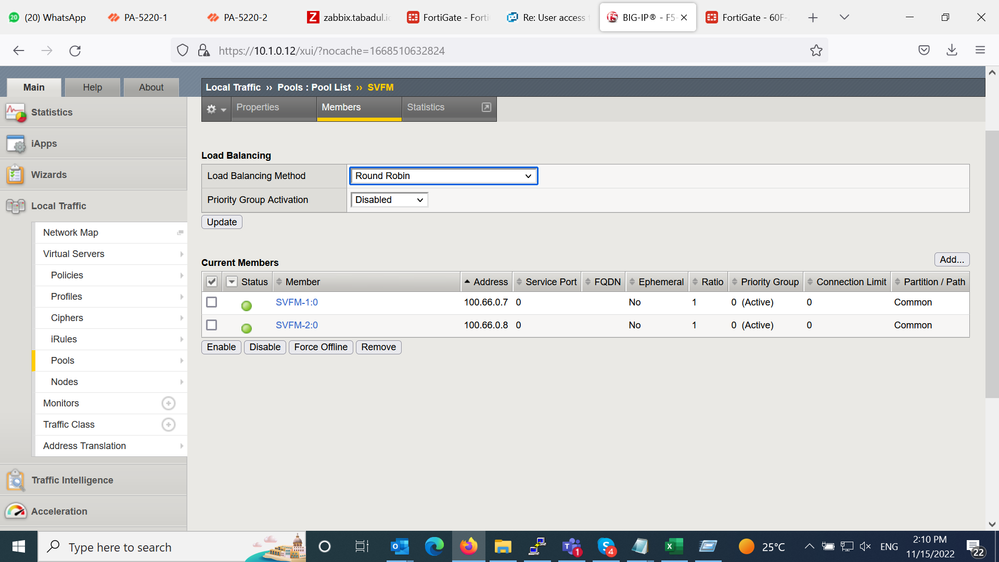Expand Profiles submenu
The width and height of the screenshot is (999, 562).
point(182,297)
